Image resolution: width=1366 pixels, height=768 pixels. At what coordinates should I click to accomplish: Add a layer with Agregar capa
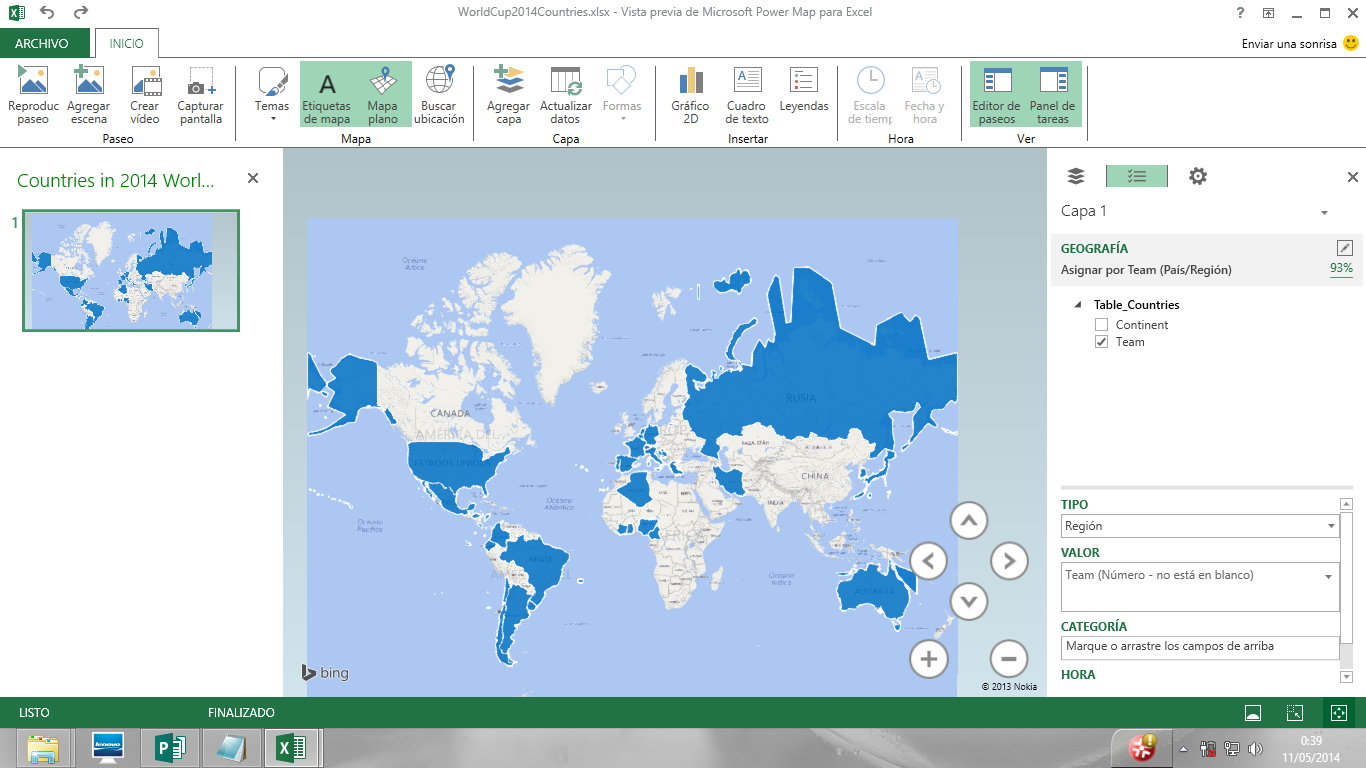click(x=509, y=95)
